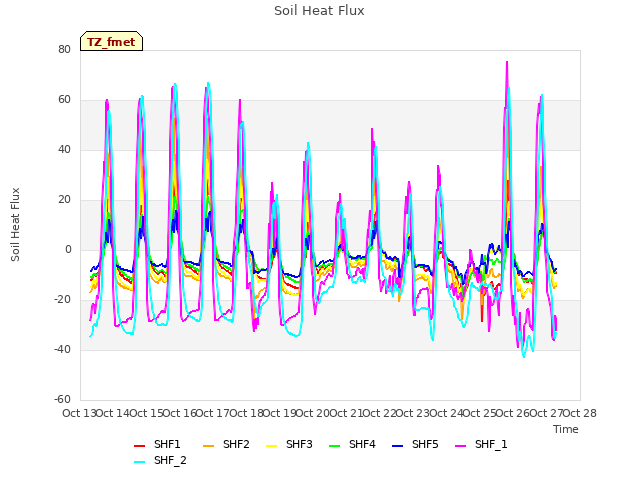This screenshot has width=640, height=480.
Task: Toggle the SHF_2 legend entry
Action: (160, 460)
